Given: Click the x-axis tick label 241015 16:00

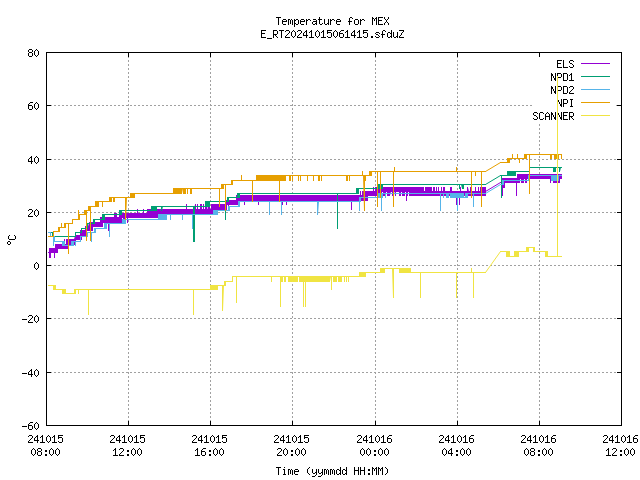Looking at the screenshot, I should [x=209, y=445].
